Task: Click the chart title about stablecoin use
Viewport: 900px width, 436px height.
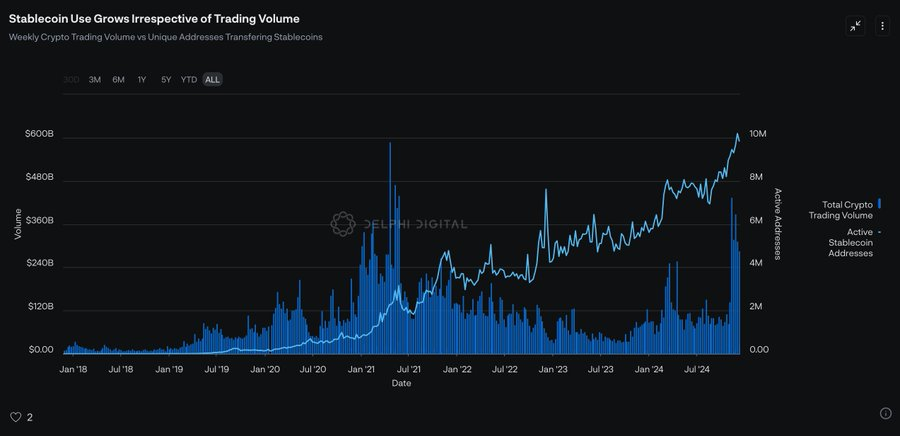Action: point(153,19)
